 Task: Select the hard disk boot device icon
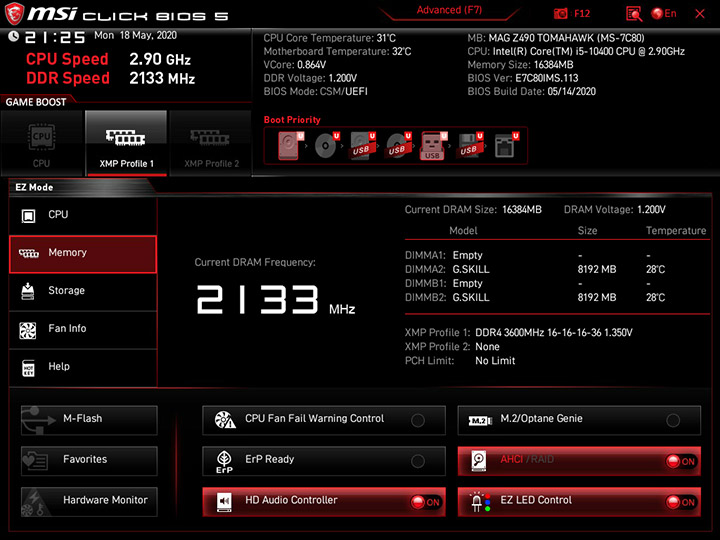(x=291, y=146)
